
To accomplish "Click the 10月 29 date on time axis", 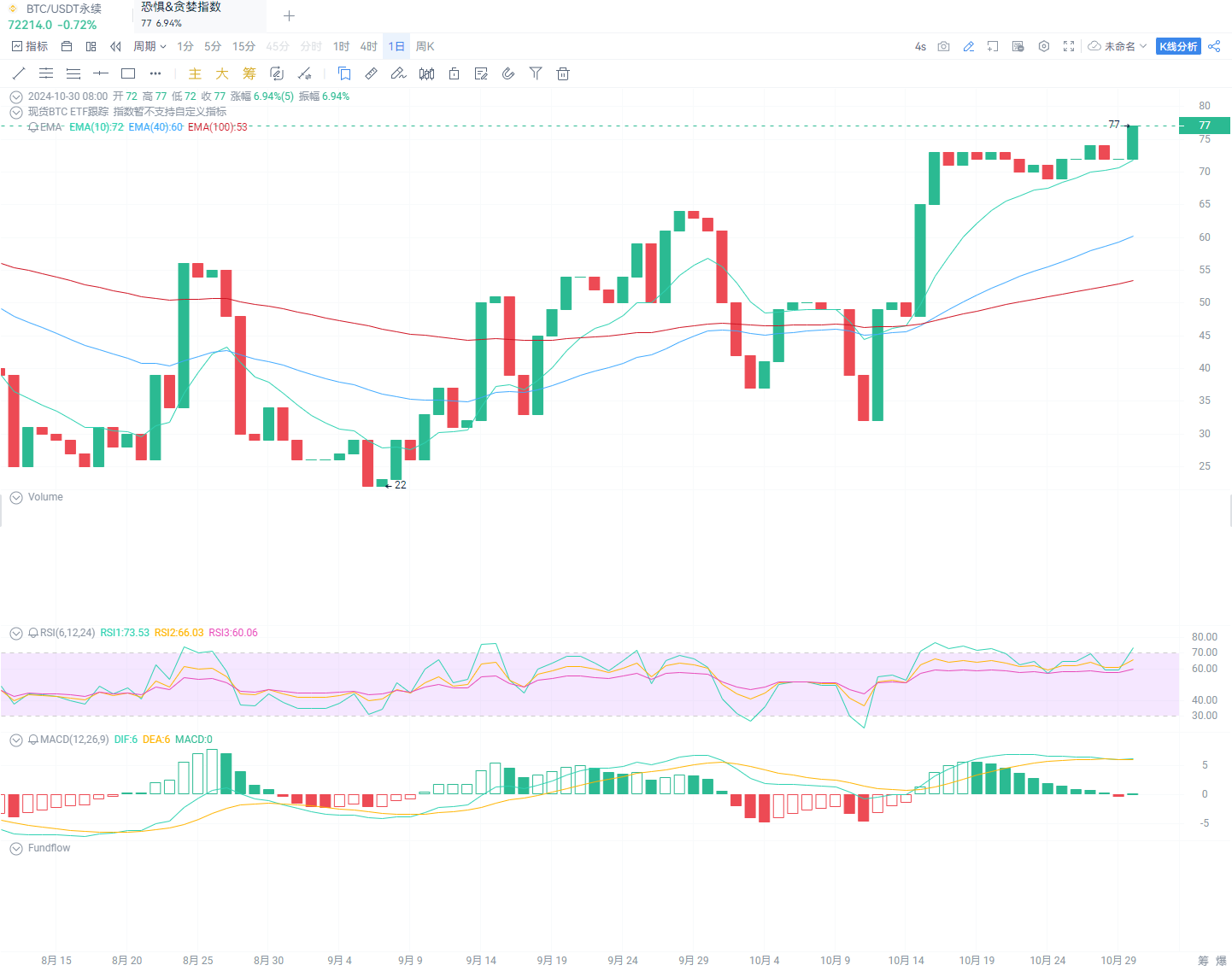I will click(x=1118, y=960).
